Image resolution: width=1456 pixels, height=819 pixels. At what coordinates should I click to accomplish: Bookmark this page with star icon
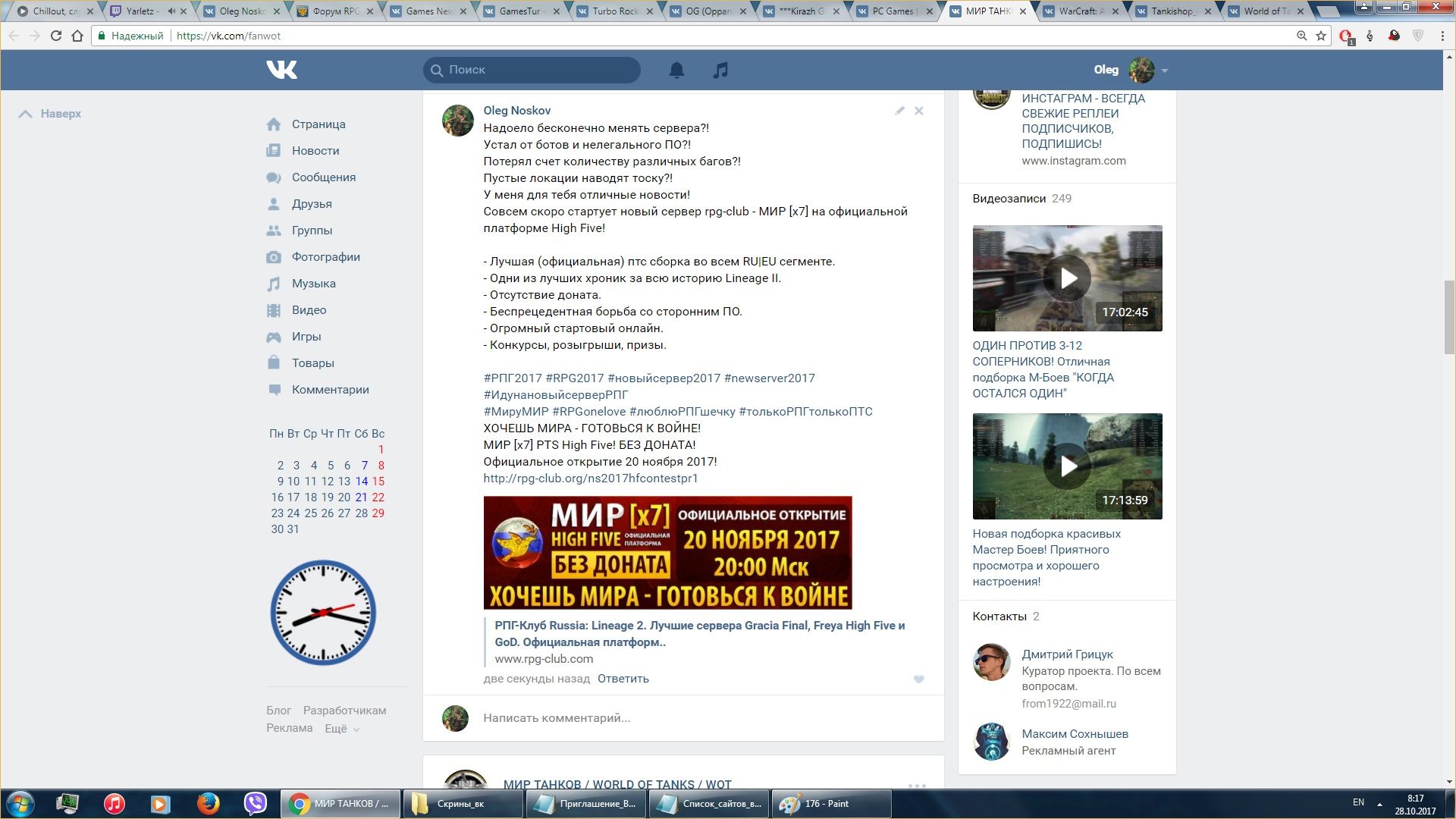tap(1321, 36)
